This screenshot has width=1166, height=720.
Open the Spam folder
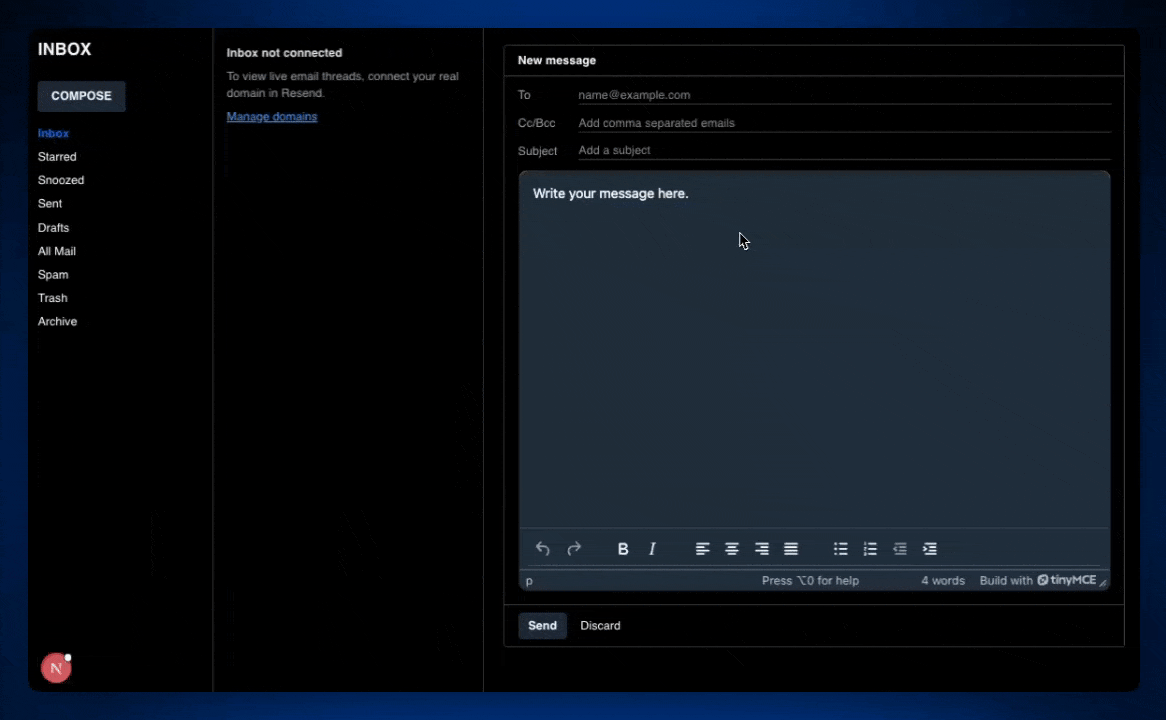tap(53, 274)
